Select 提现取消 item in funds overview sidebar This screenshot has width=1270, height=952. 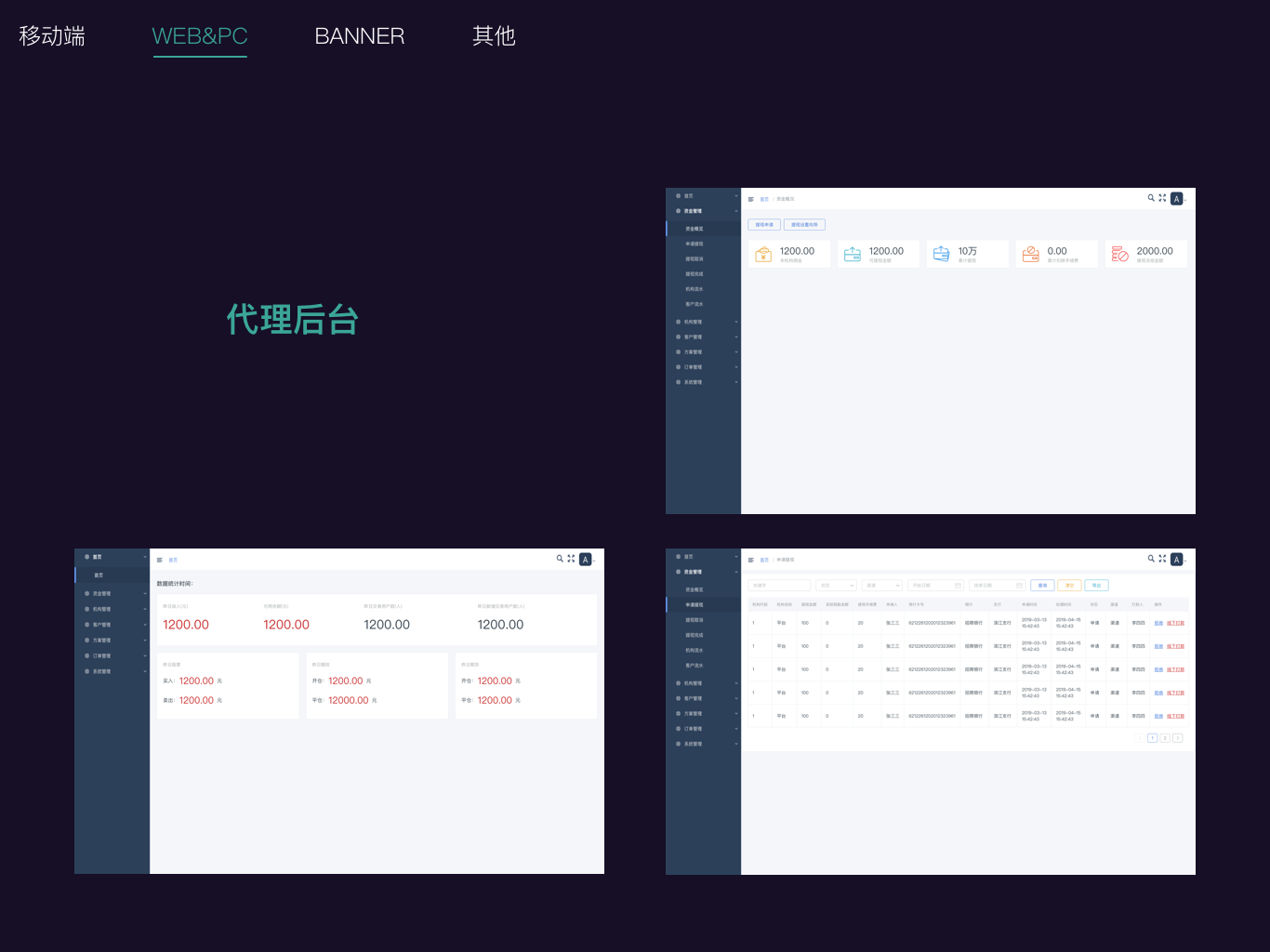tap(704, 258)
